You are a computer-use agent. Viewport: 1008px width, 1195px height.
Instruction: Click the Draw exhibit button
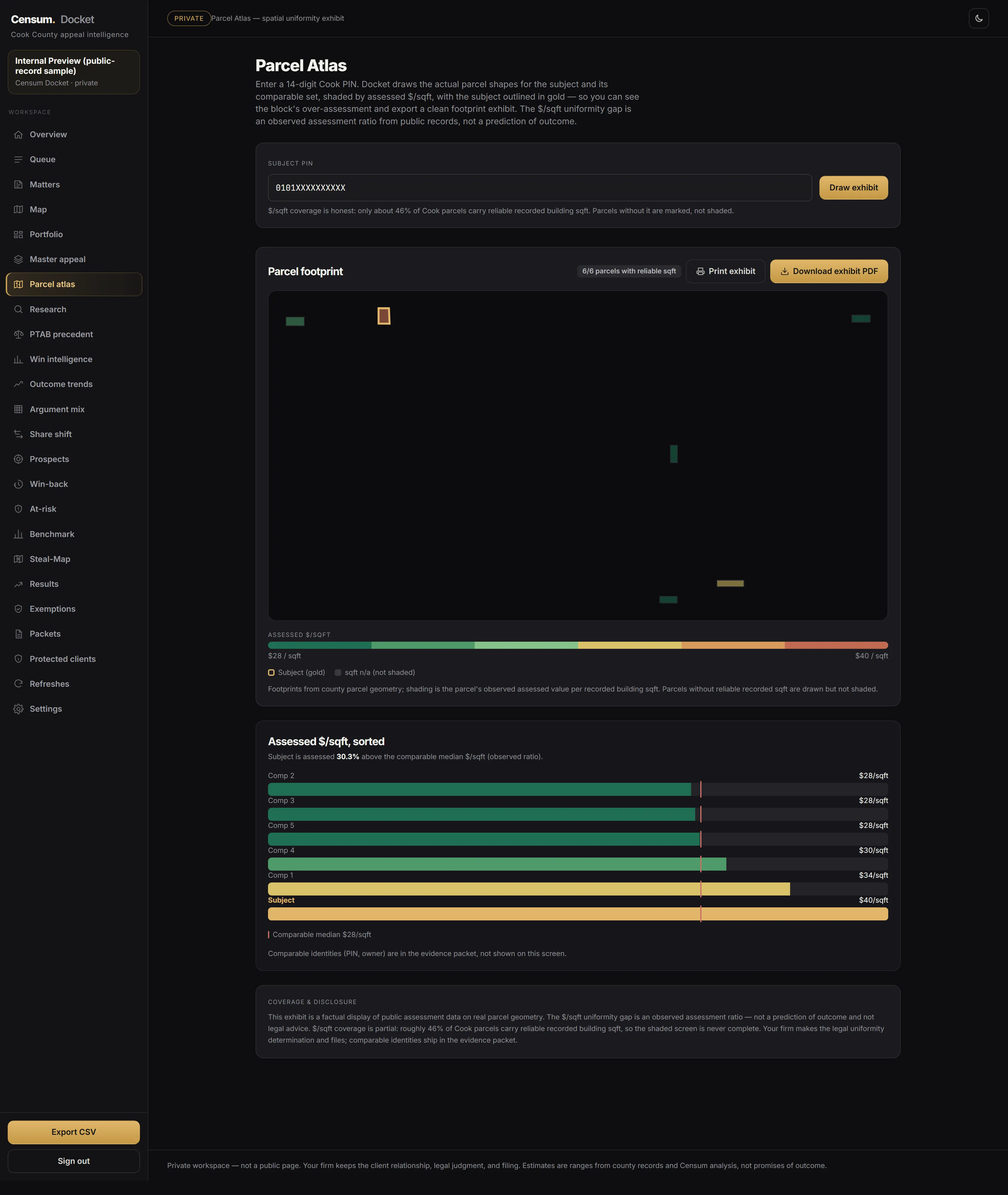pos(853,187)
